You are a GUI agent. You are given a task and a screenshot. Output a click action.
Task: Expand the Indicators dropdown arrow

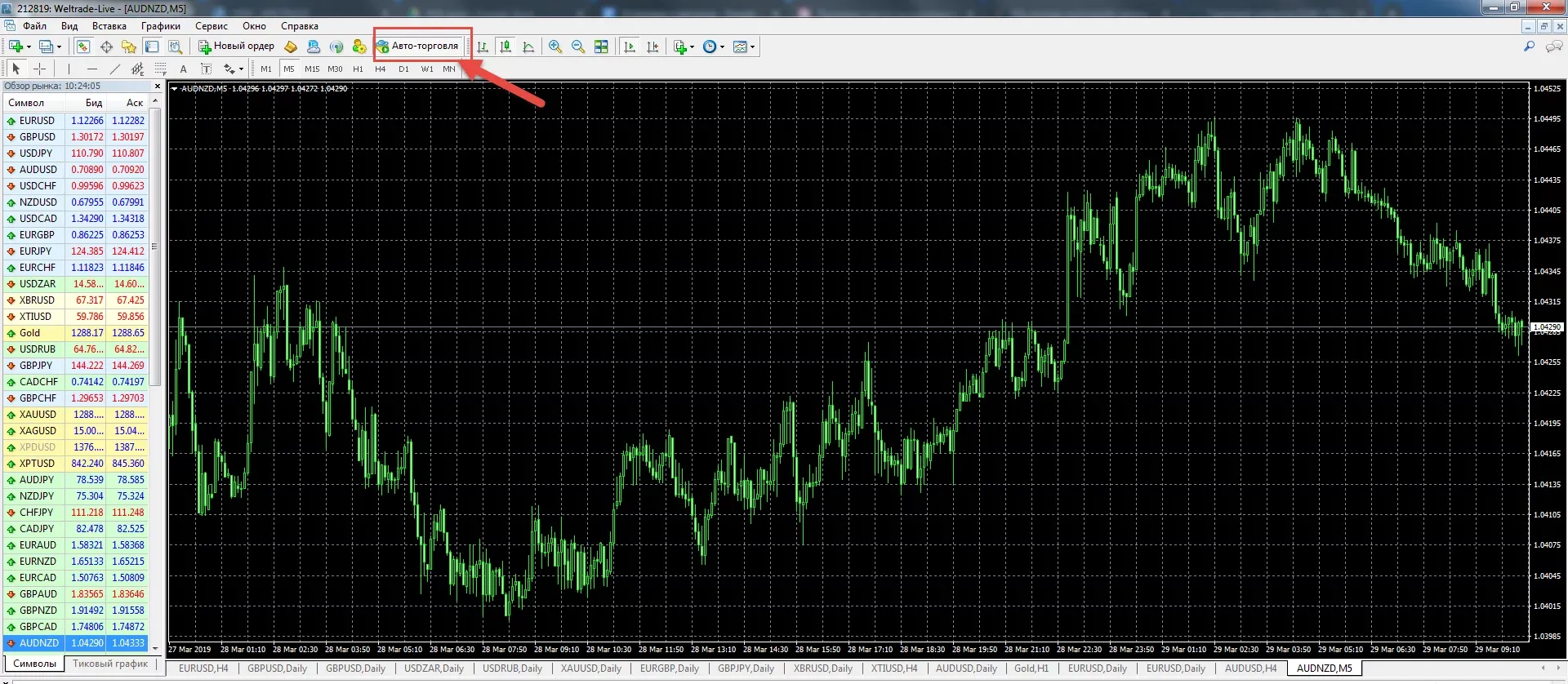(x=693, y=47)
